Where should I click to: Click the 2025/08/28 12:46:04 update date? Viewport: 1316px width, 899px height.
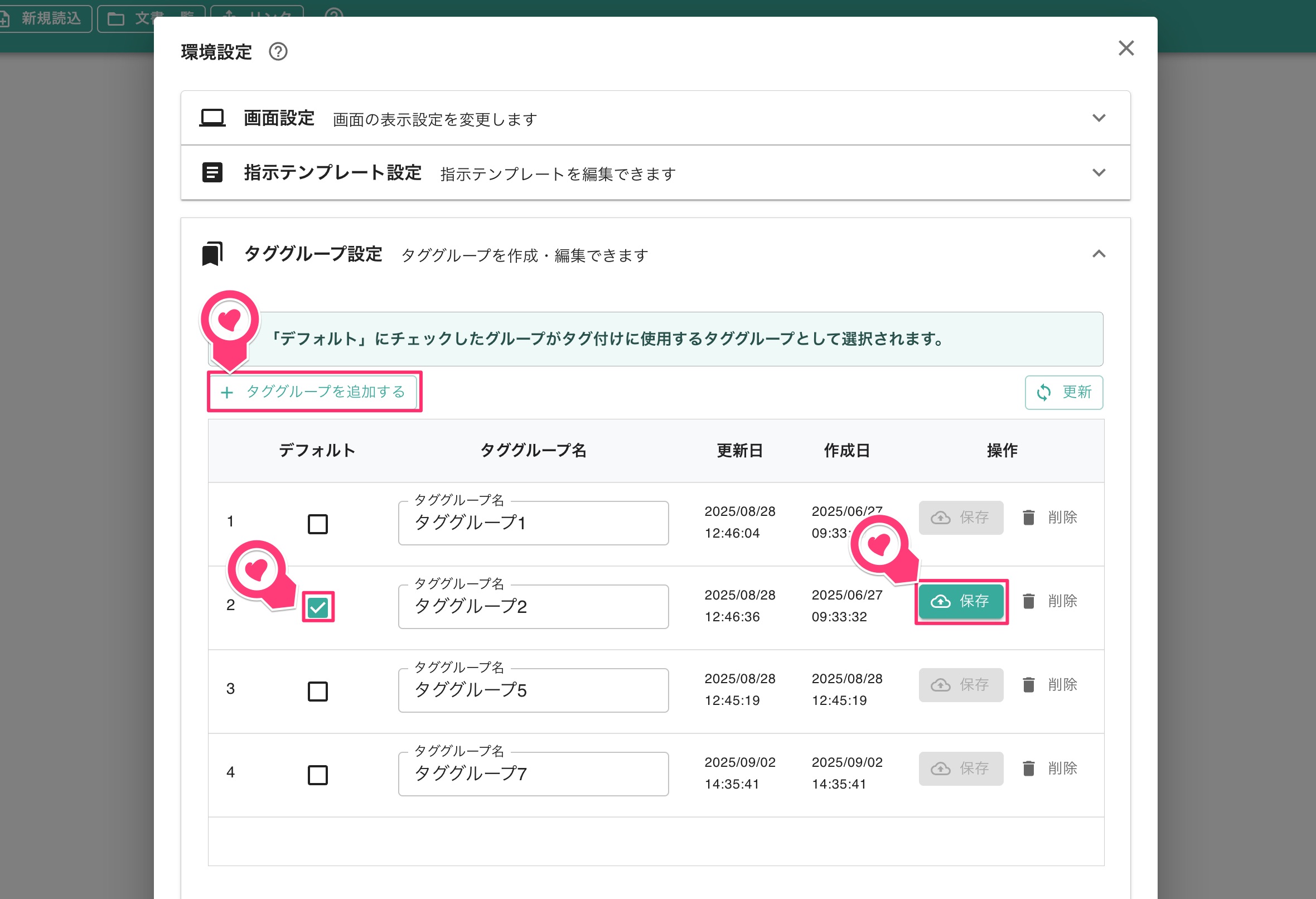coord(739,523)
